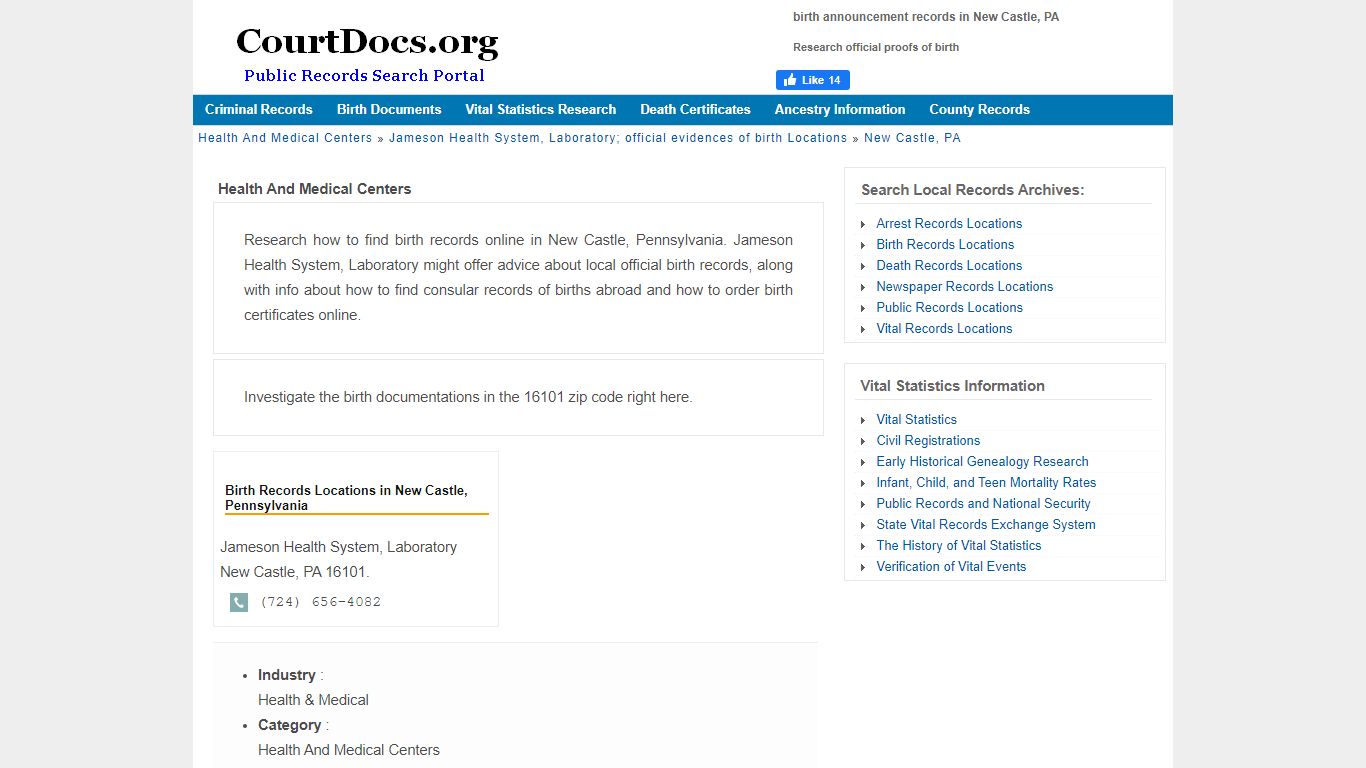Follow Health And Medical Centers breadcrumb
Viewport: 1366px width, 768px height.
click(285, 138)
